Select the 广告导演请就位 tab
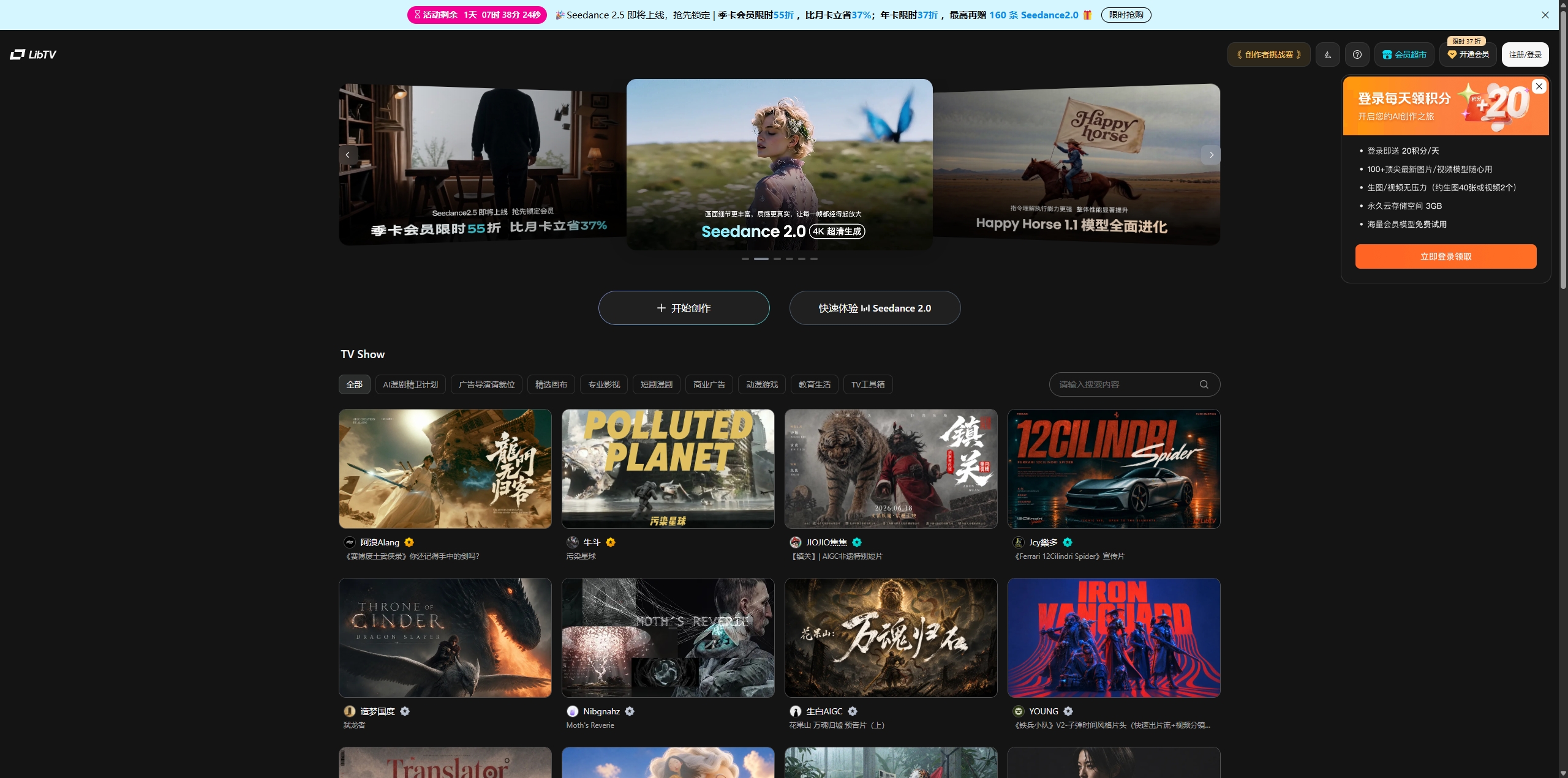Viewport: 1568px width, 778px height. pyautogui.click(x=487, y=384)
